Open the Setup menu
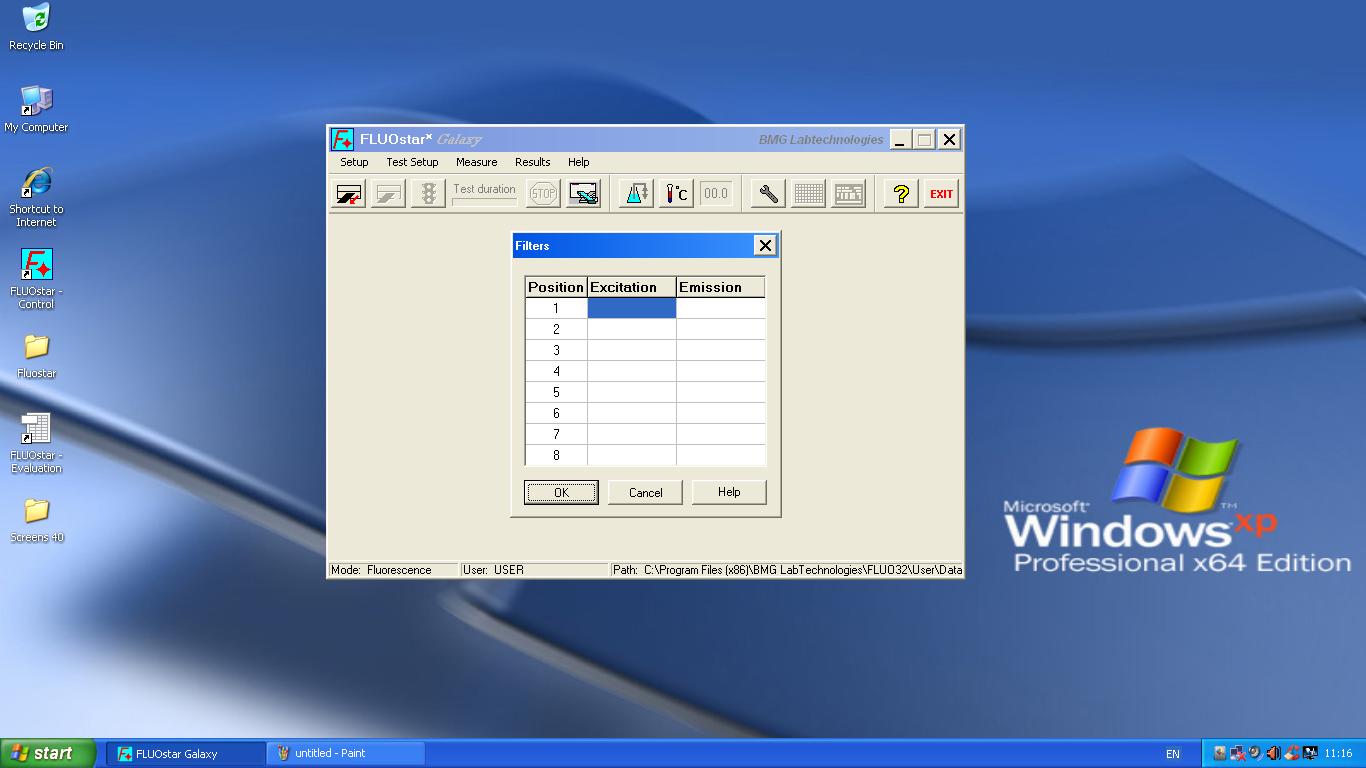1366x768 pixels. pyautogui.click(x=354, y=162)
